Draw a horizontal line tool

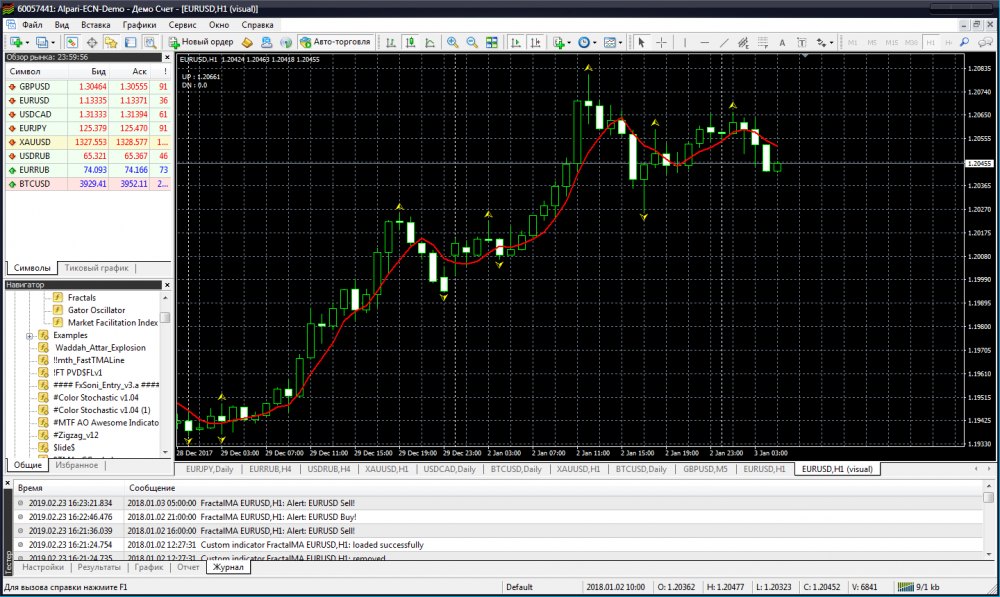pos(705,42)
